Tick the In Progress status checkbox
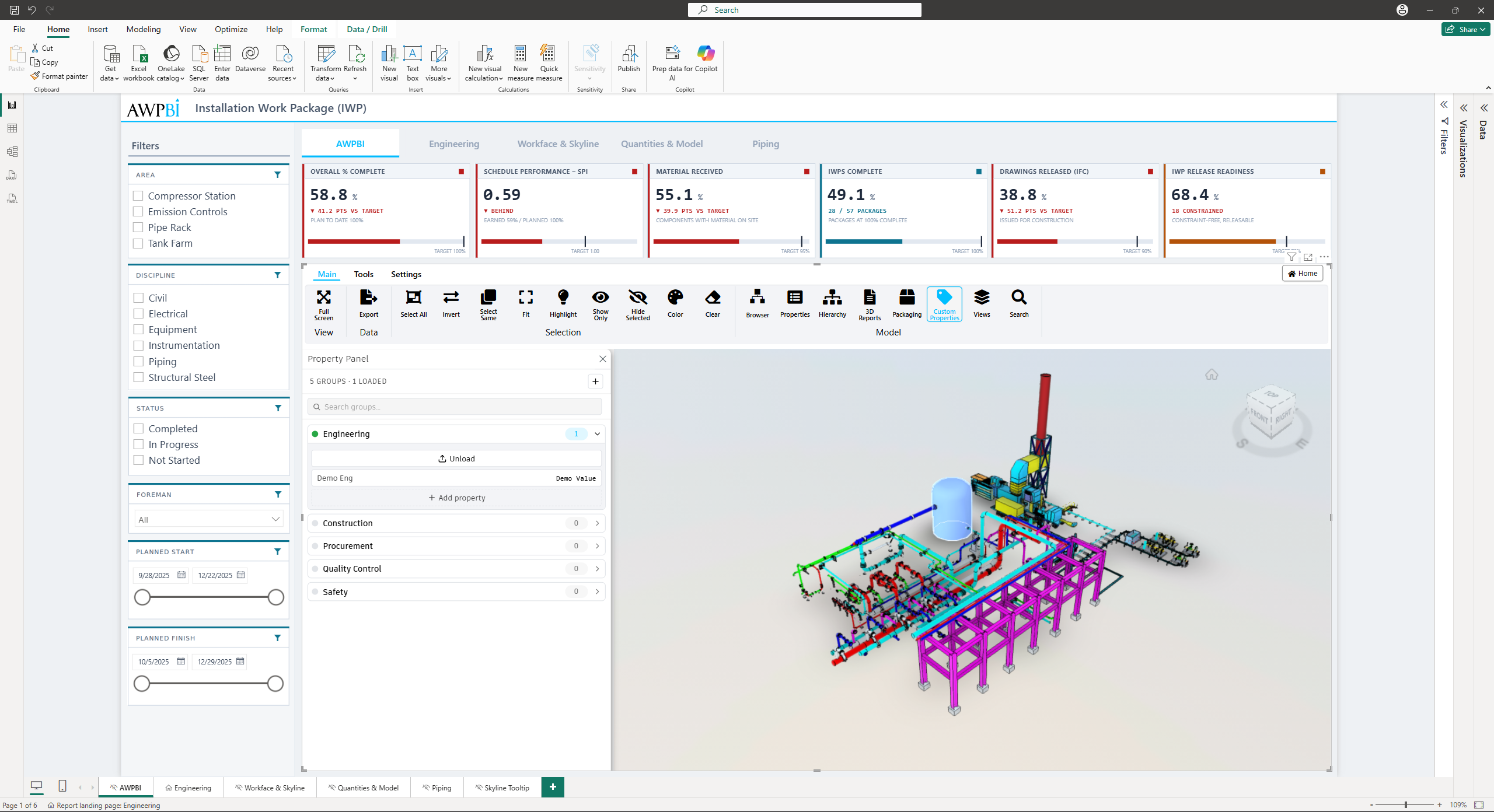 point(139,444)
